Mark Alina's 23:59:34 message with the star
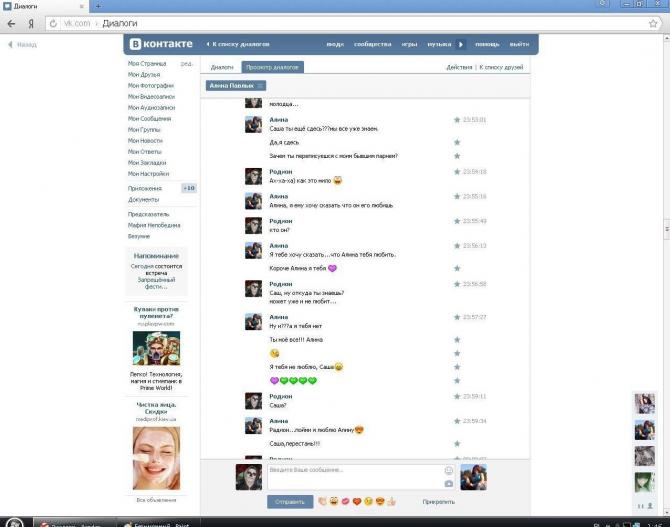670x527 pixels. (457, 421)
